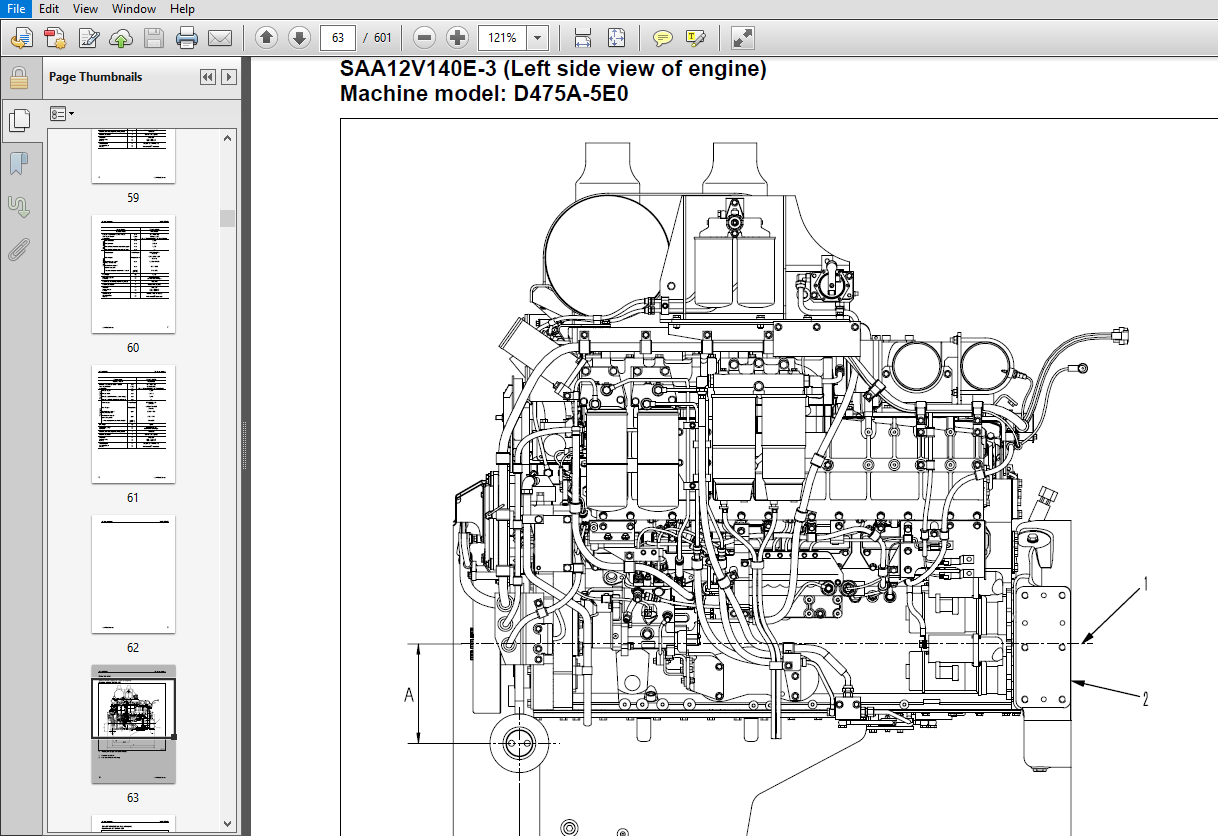
Task: Zoom out with the minus button
Action: pyautogui.click(x=424, y=38)
